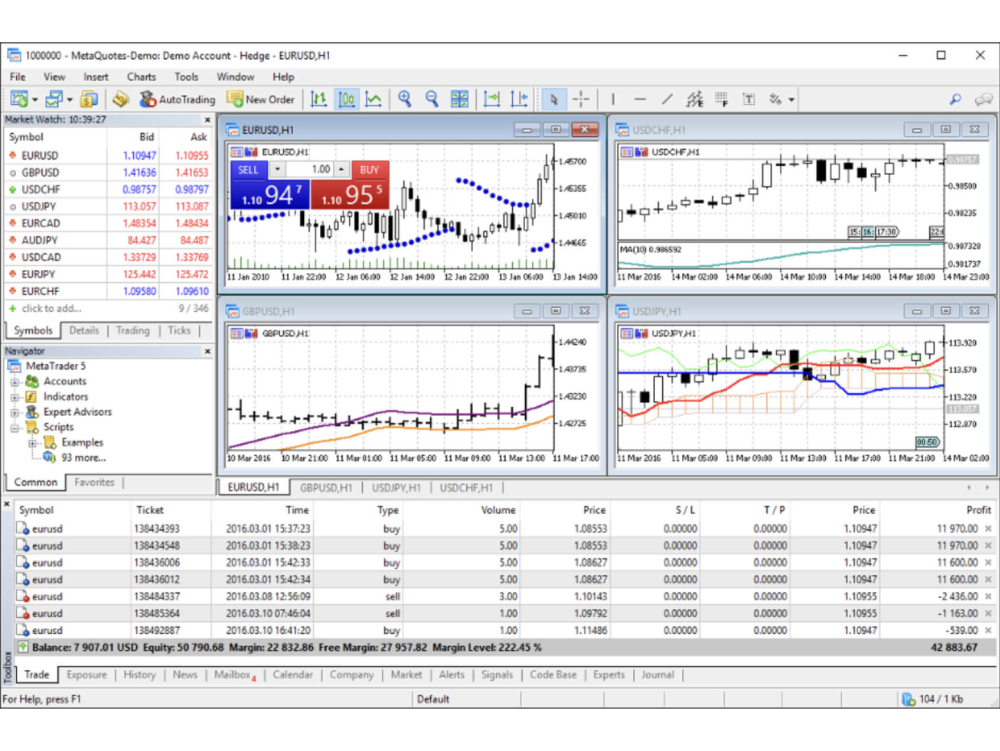Tile the chart windows
1000x751 pixels.
459,99
